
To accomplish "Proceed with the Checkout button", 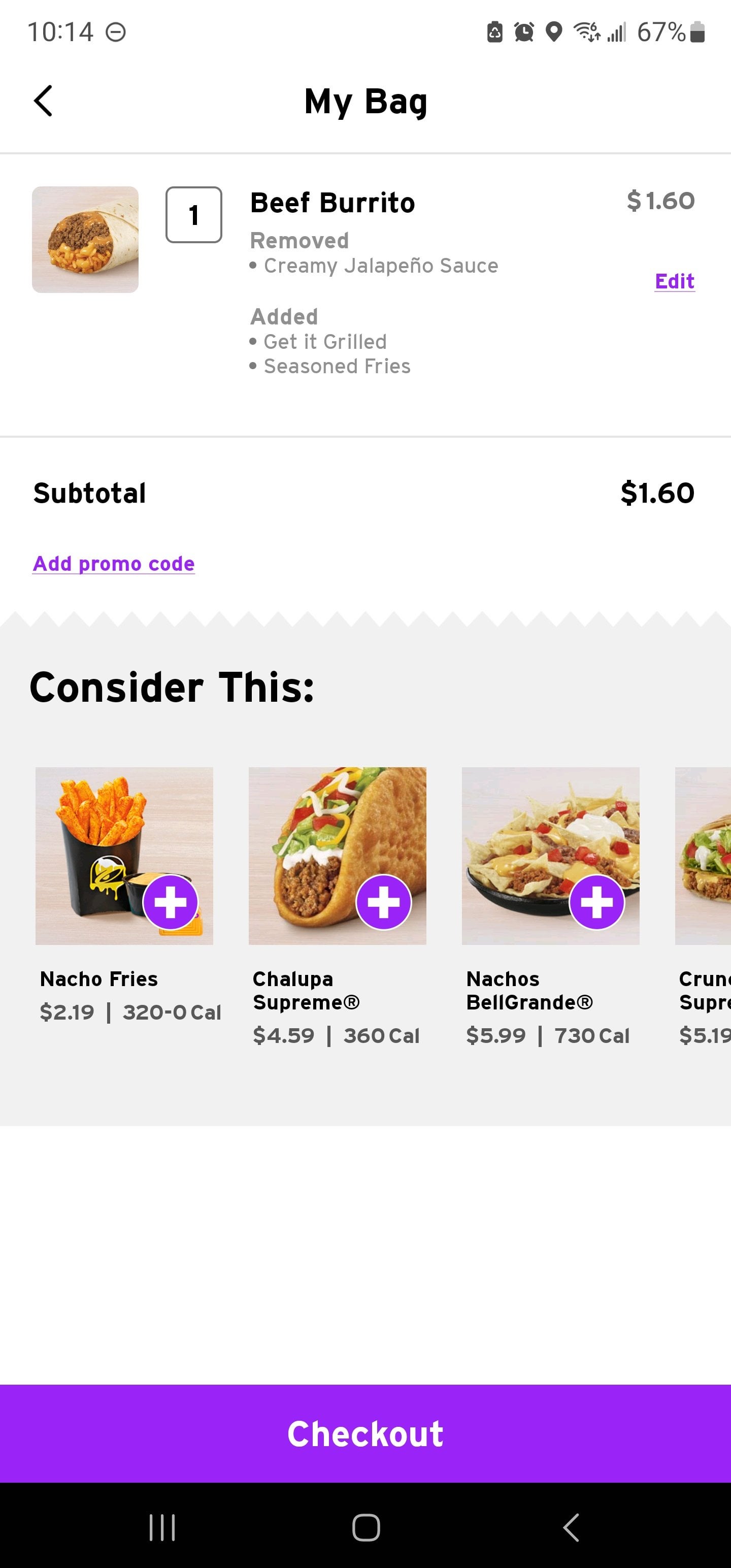I will click(365, 1433).
